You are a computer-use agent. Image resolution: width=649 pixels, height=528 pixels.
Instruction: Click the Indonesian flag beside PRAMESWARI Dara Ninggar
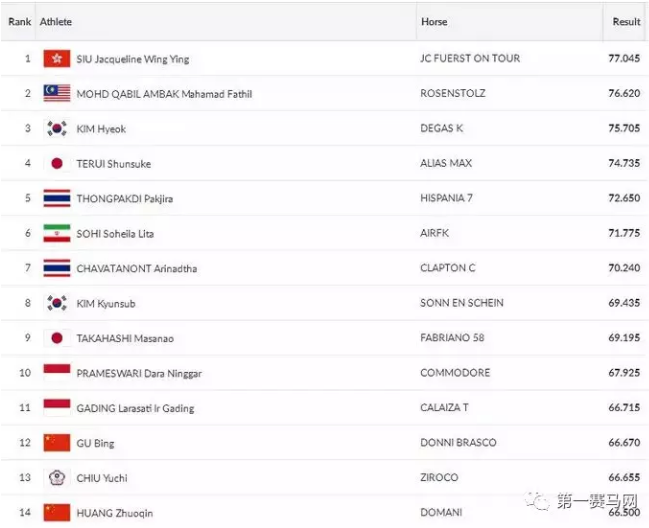56,373
